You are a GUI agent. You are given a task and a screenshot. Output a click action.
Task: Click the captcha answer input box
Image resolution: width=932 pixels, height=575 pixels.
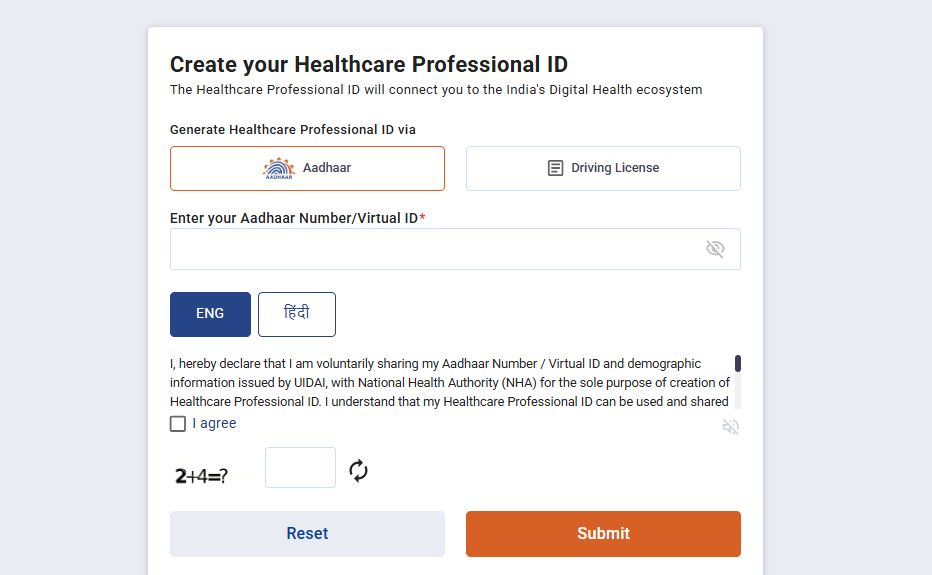(300, 467)
